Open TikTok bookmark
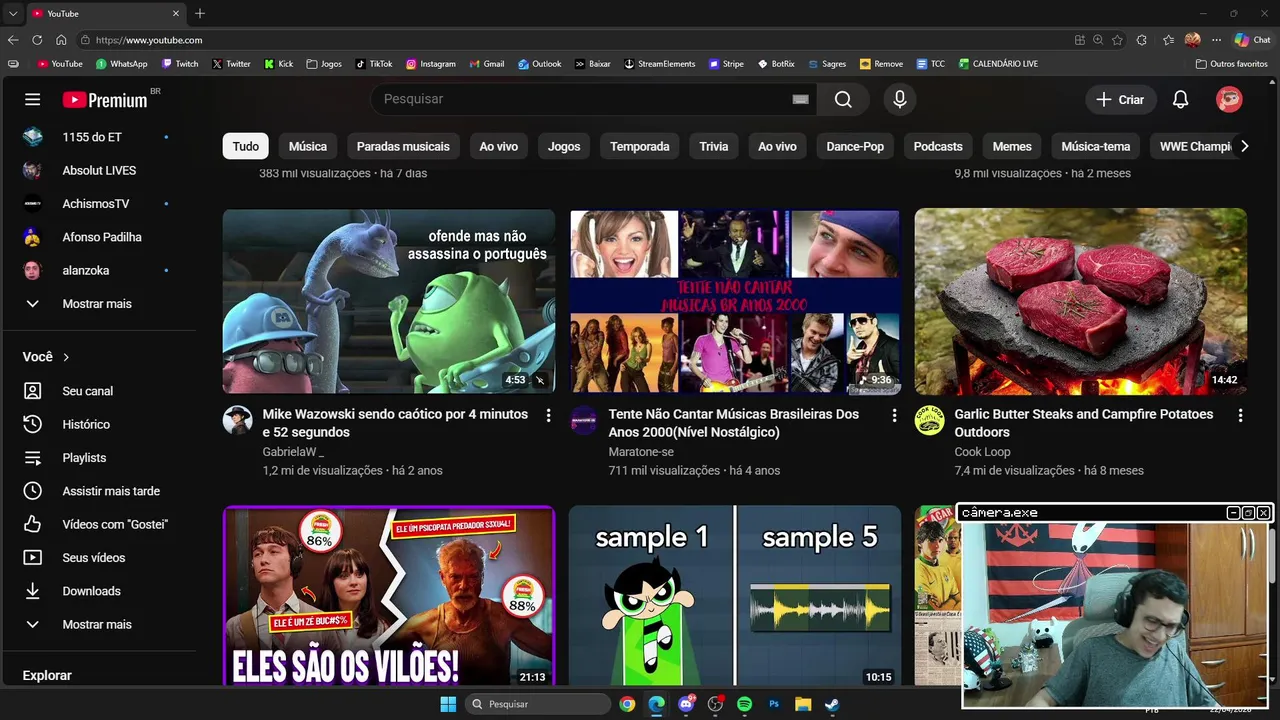Image resolution: width=1280 pixels, height=720 pixels. (373, 64)
